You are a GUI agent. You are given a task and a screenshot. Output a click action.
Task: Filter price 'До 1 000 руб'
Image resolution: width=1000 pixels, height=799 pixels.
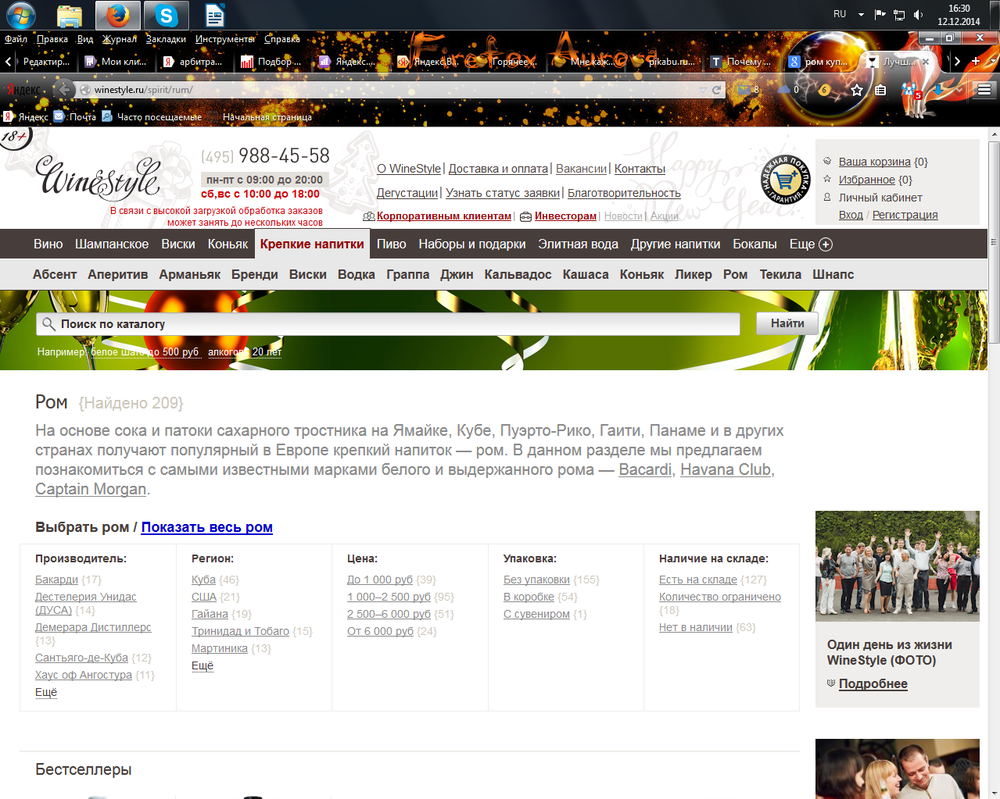click(379, 580)
